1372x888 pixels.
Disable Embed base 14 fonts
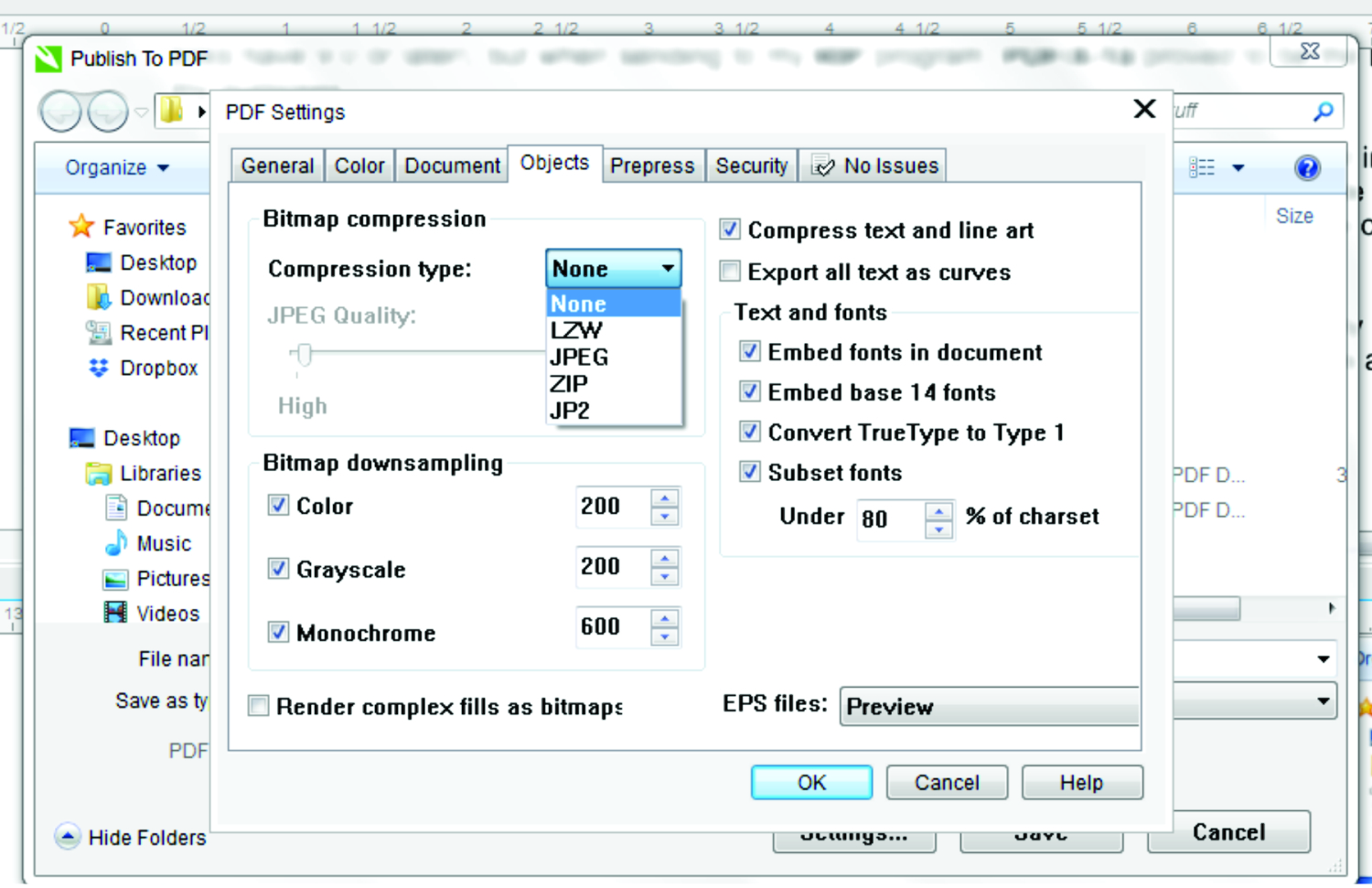point(749,391)
